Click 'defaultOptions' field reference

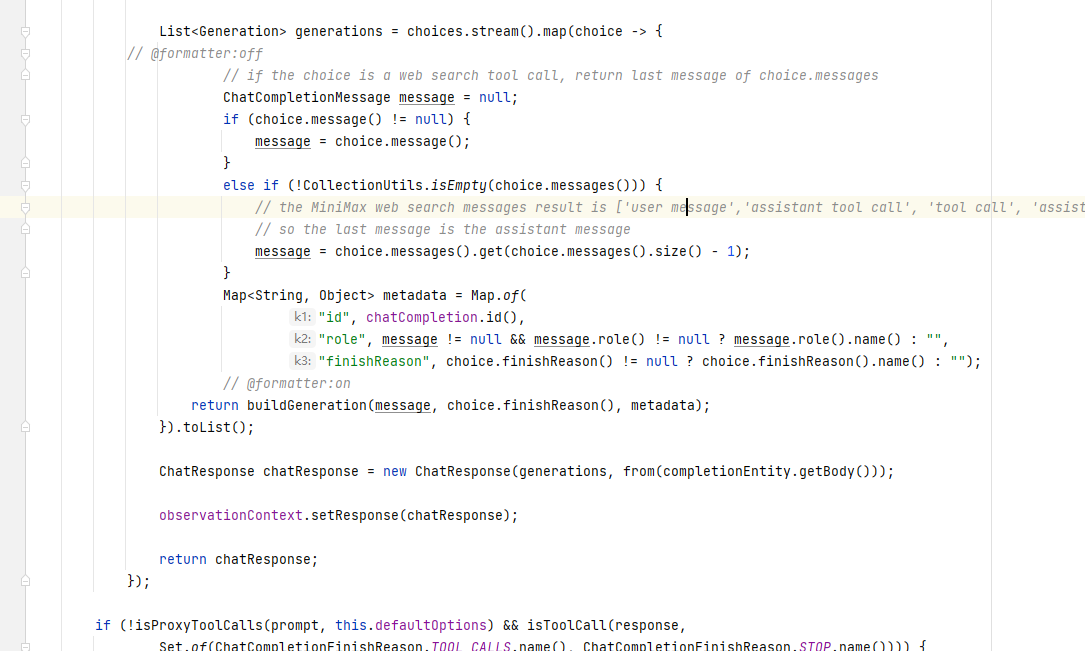point(430,625)
